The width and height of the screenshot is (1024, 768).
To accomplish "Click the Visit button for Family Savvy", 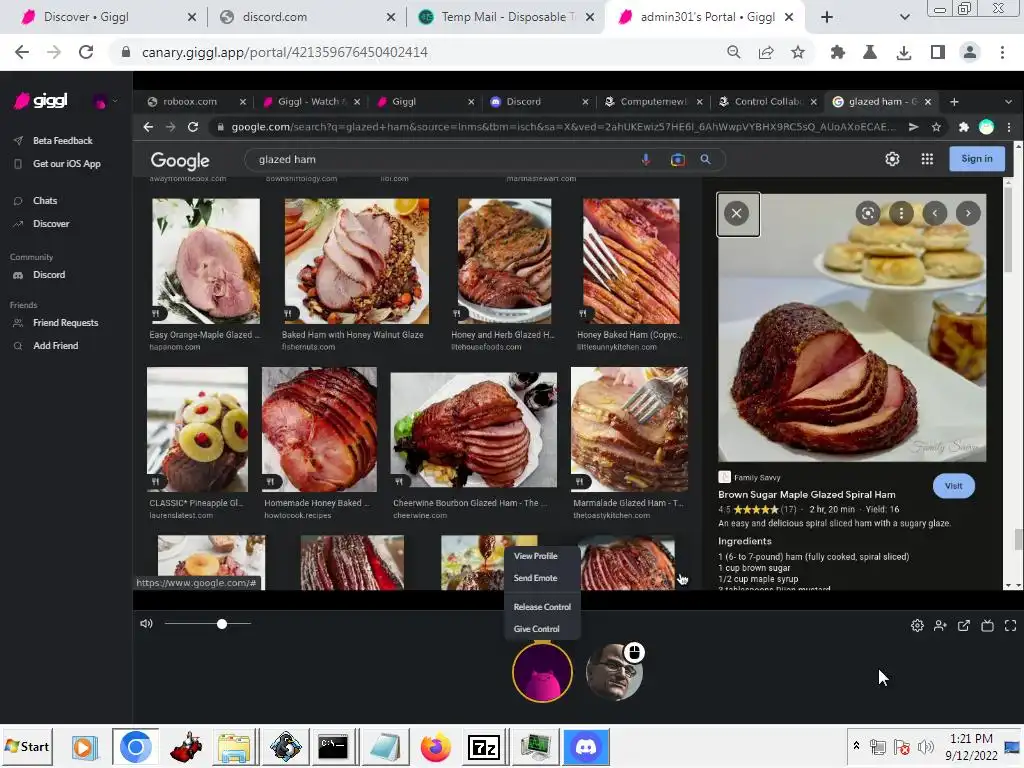I will tap(953, 486).
